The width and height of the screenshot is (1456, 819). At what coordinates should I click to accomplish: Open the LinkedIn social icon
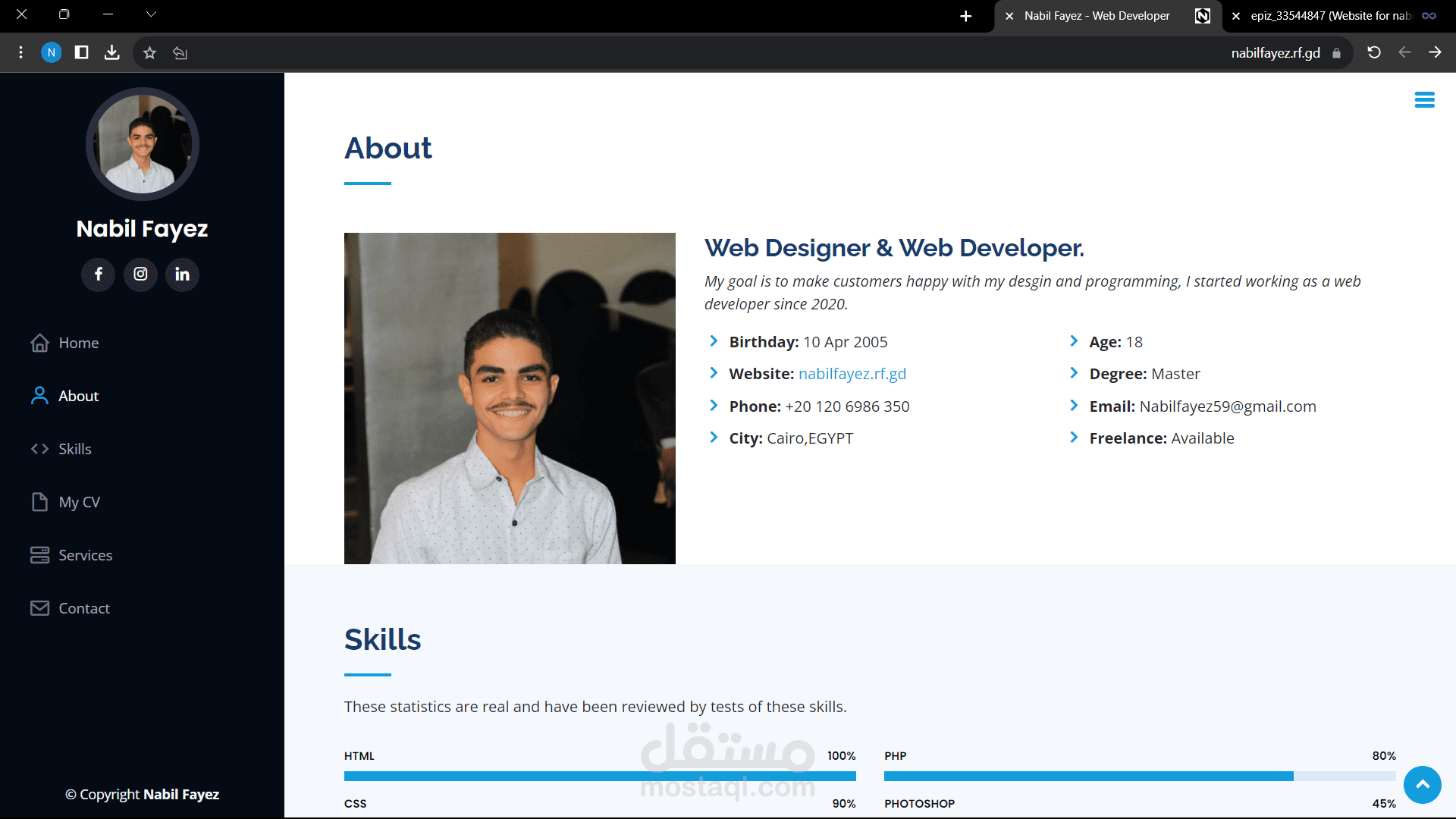182,275
